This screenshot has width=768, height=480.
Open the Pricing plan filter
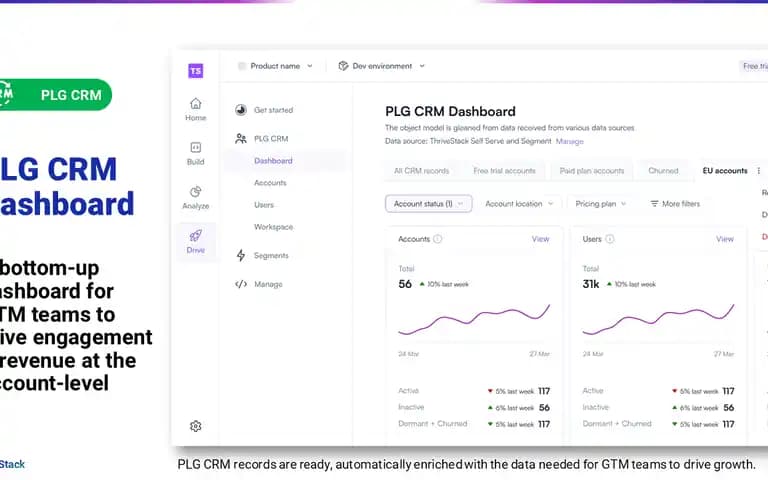(600, 204)
